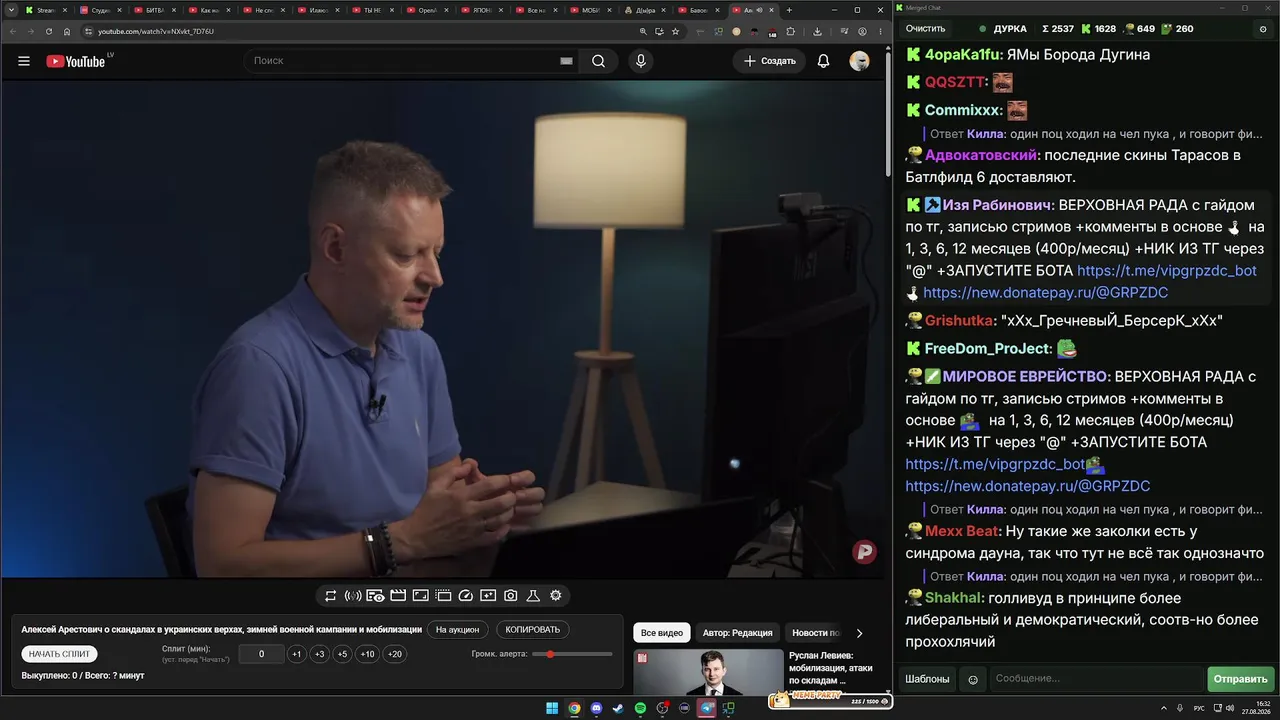Open settings gear in player toolbar
The height and width of the screenshot is (720, 1280).
pos(556,596)
